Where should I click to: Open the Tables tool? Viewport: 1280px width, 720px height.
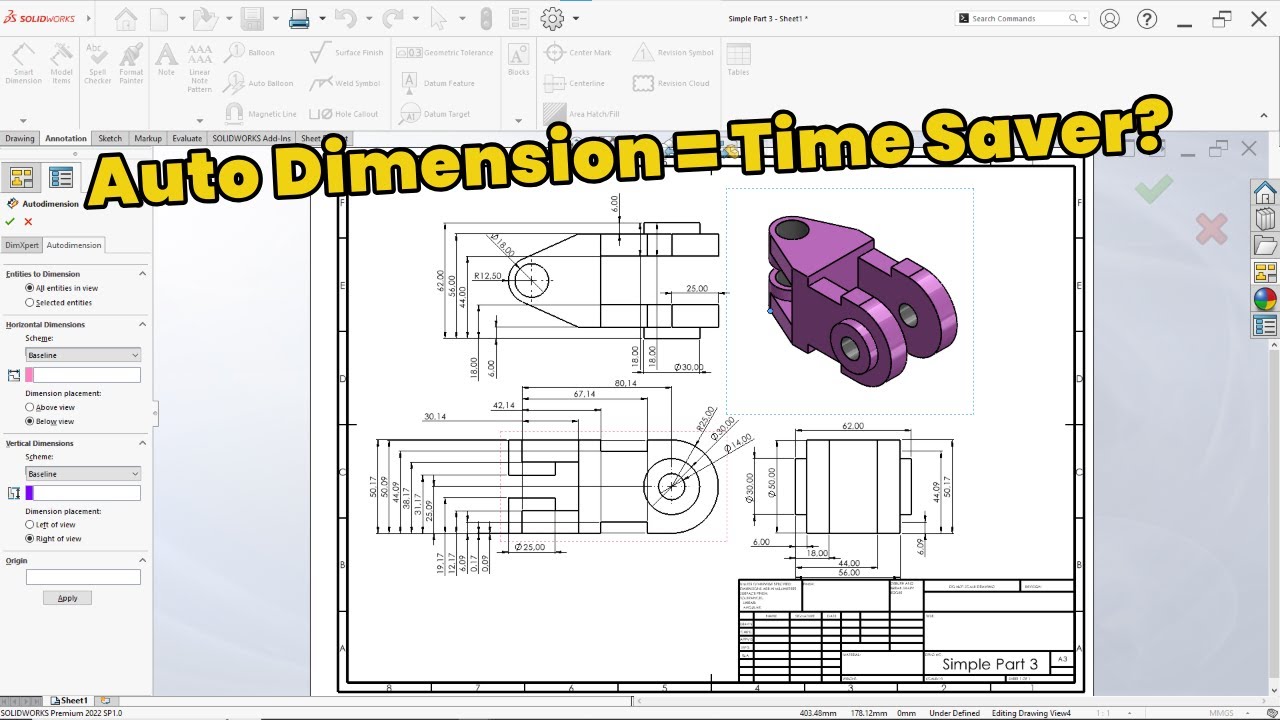(x=738, y=60)
